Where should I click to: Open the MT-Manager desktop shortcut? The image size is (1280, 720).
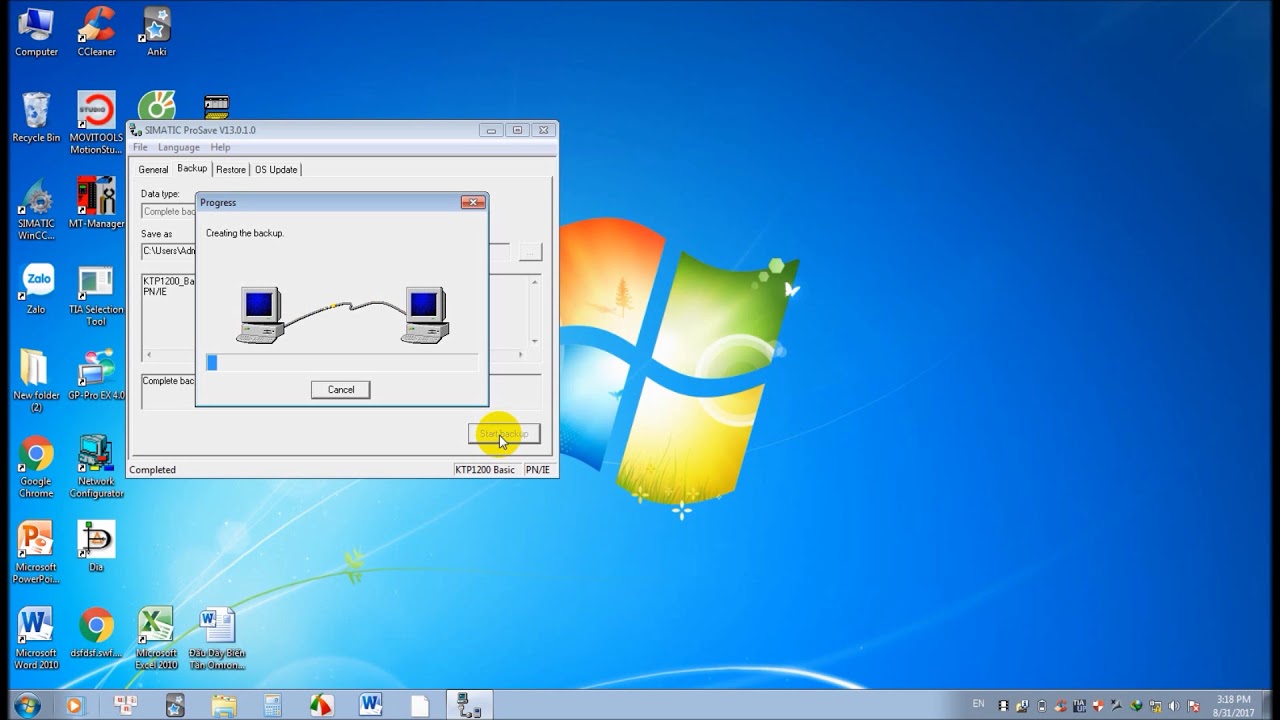(x=97, y=204)
